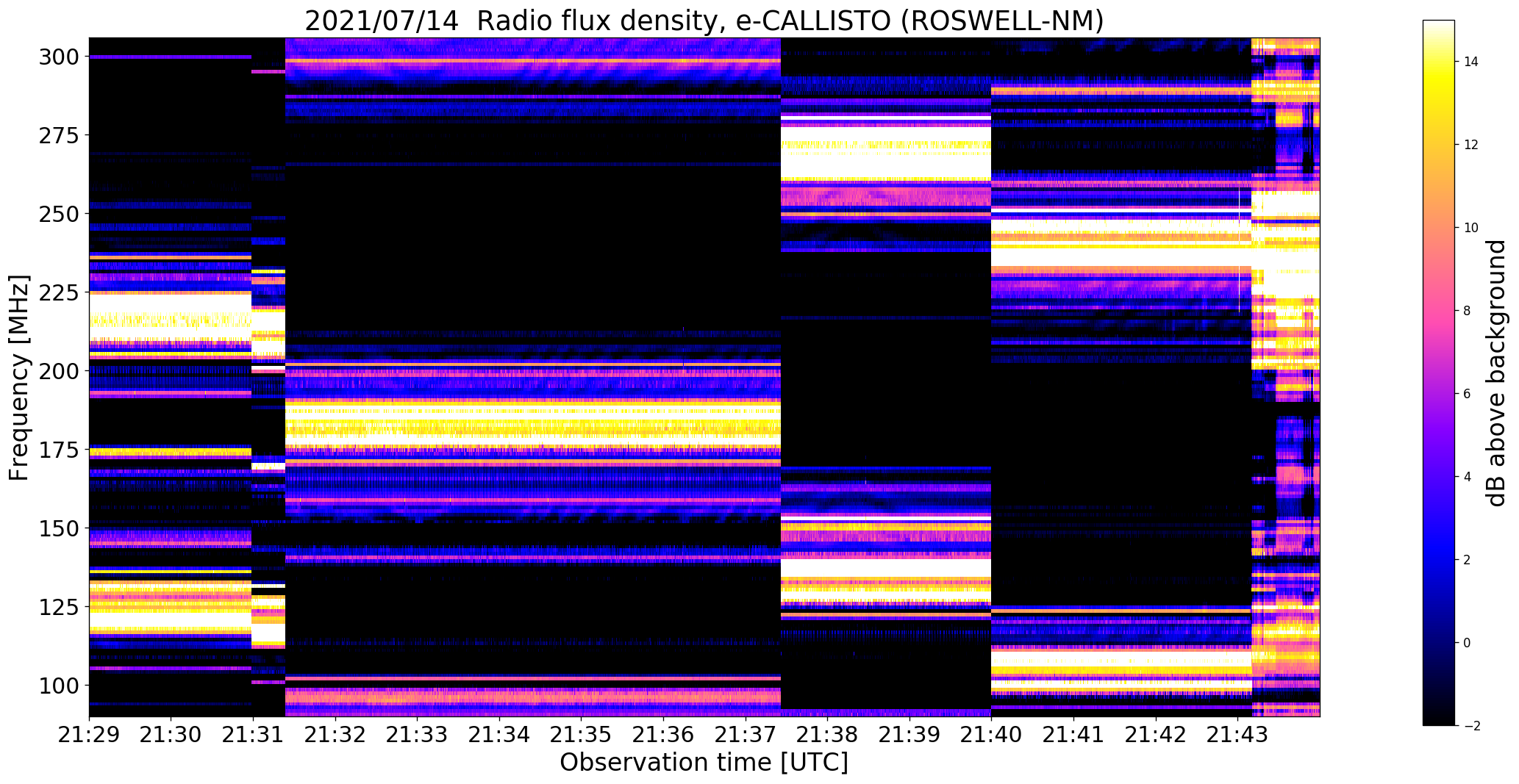Click the 21:37 time tick label

(745, 735)
